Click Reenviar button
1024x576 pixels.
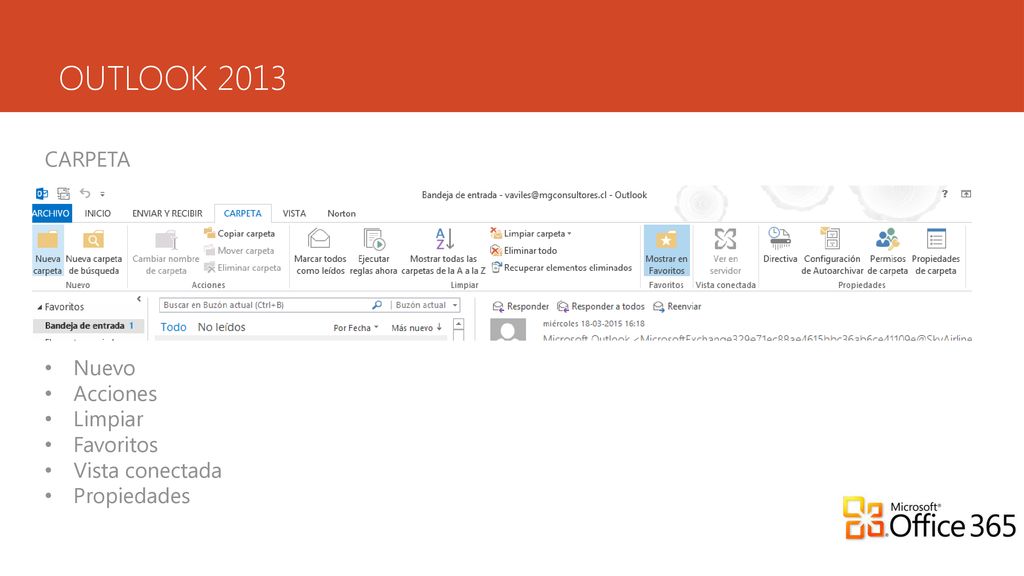coord(677,306)
